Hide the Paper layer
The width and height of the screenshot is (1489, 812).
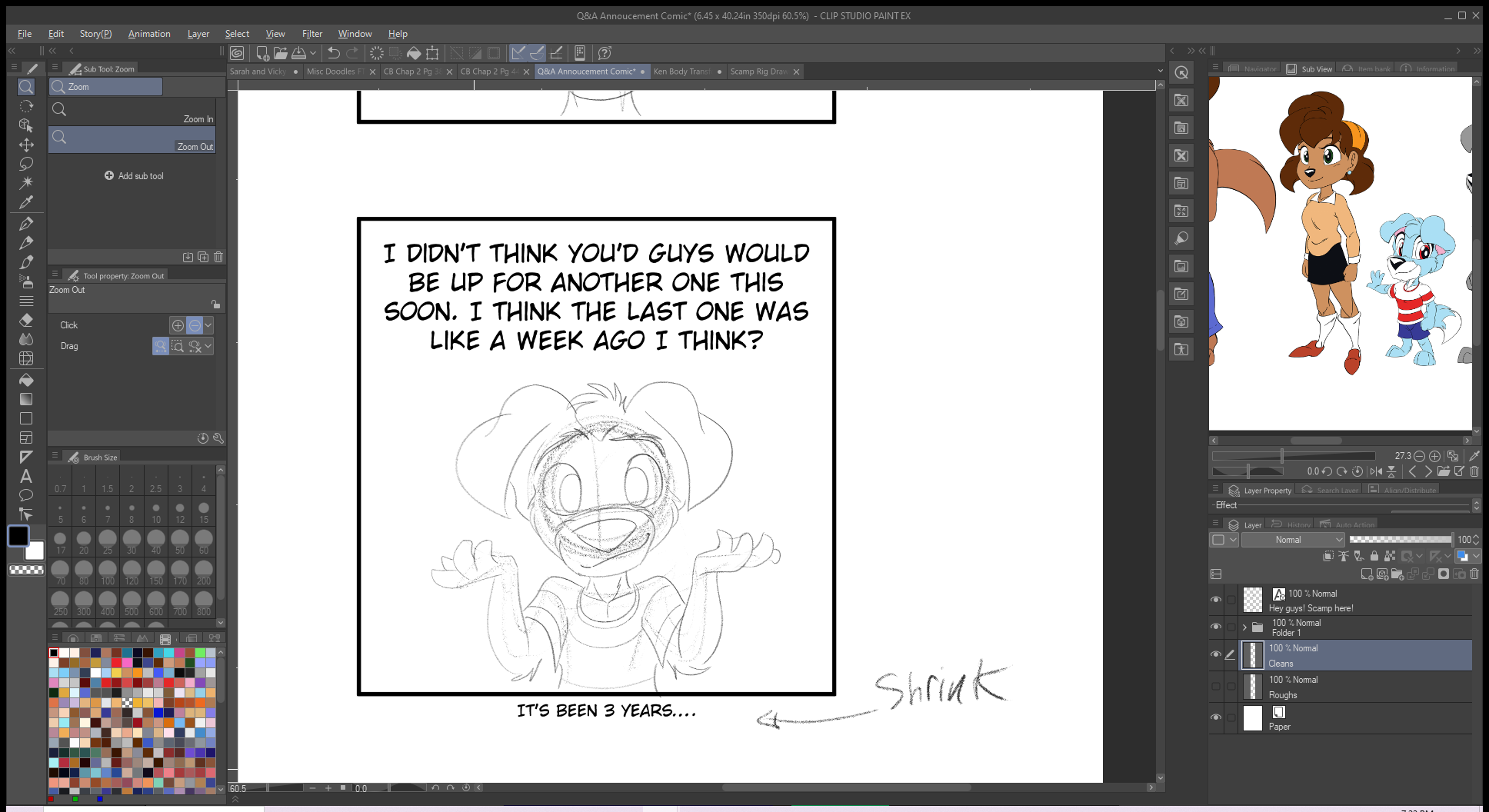click(x=1216, y=717)
